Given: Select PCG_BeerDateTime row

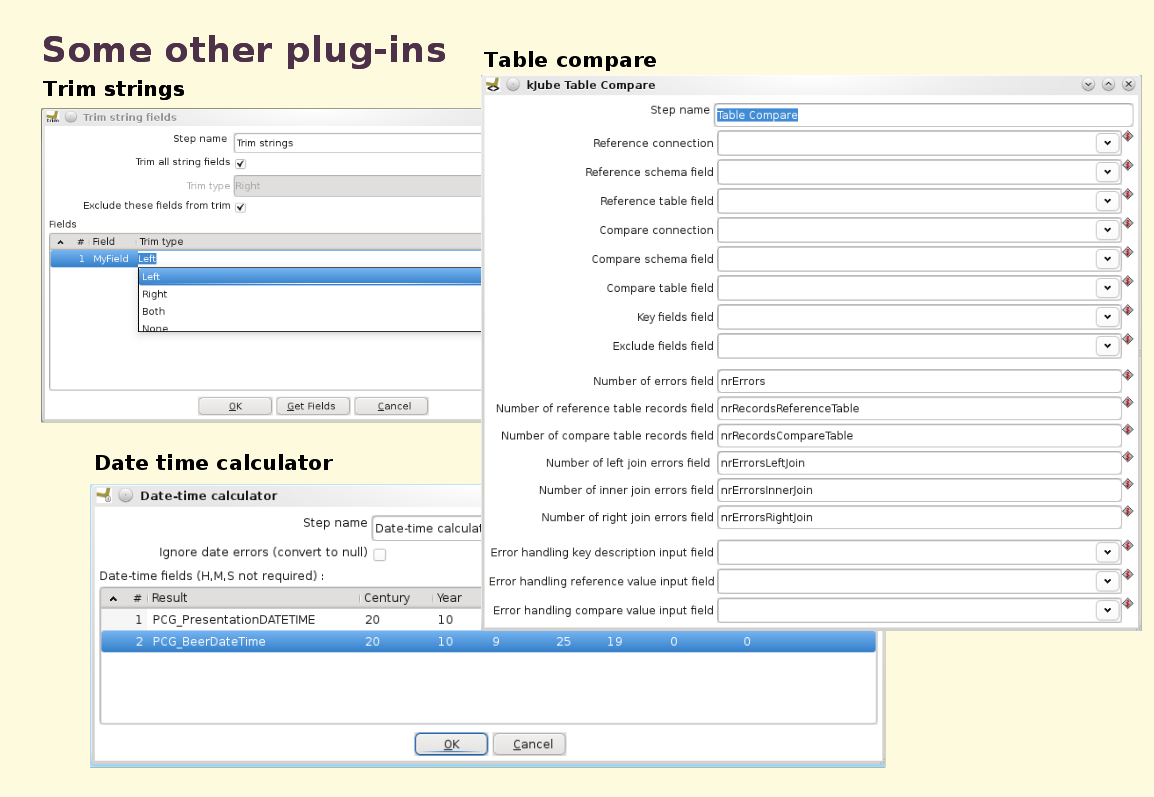Looking at the screenshot, I should [488, 642].
